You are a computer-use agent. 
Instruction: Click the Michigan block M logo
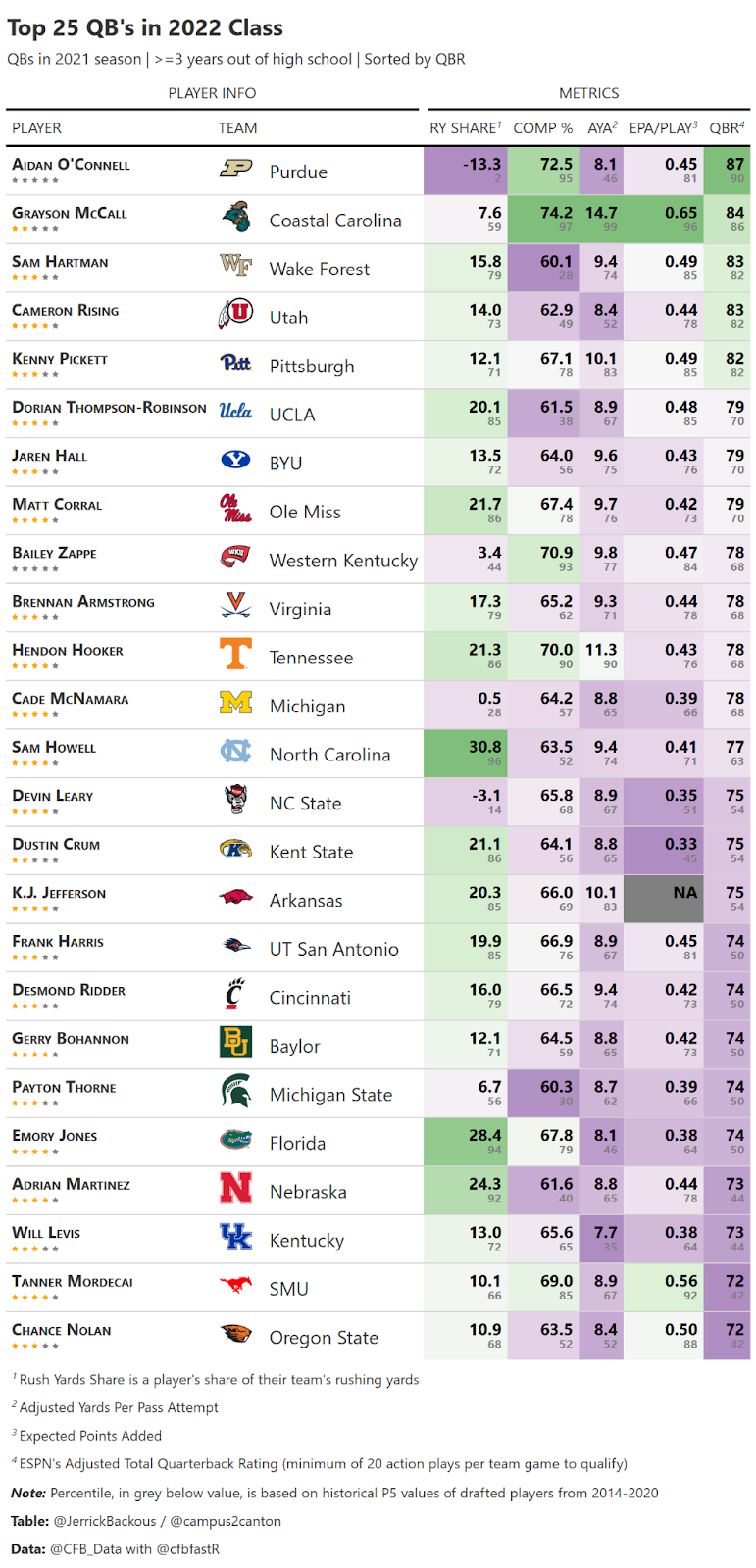(235, 703)
